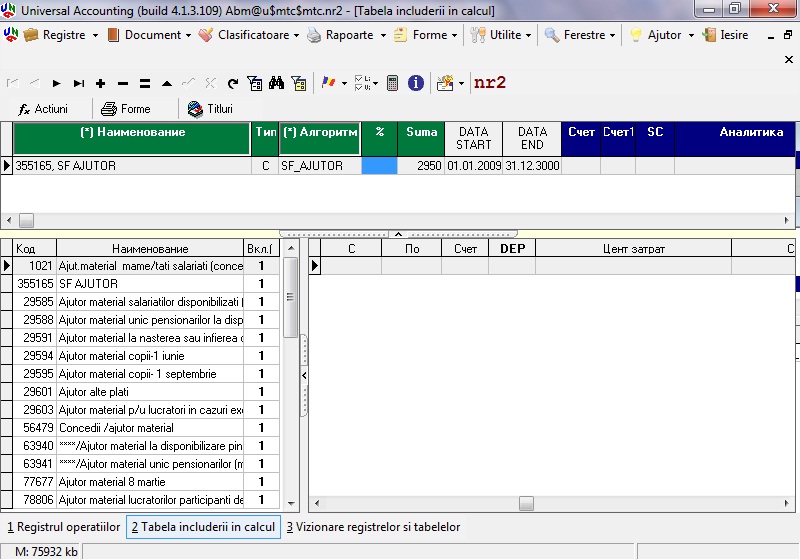Click the Код column header
The height and width of the screenshot is (560, 800).
click(35, 248)
